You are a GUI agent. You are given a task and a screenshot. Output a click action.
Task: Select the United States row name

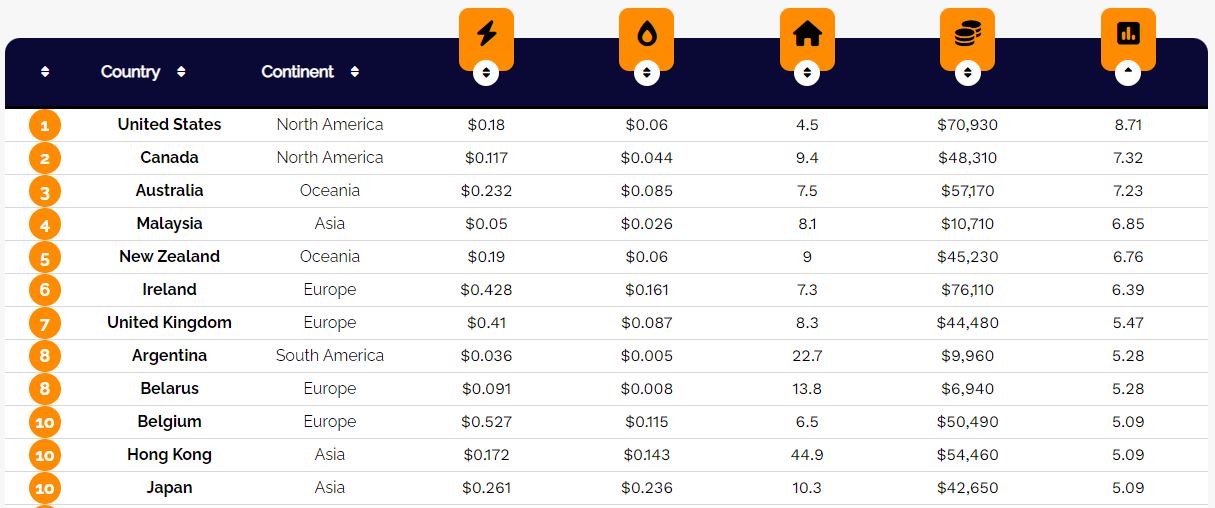[169, 125]
